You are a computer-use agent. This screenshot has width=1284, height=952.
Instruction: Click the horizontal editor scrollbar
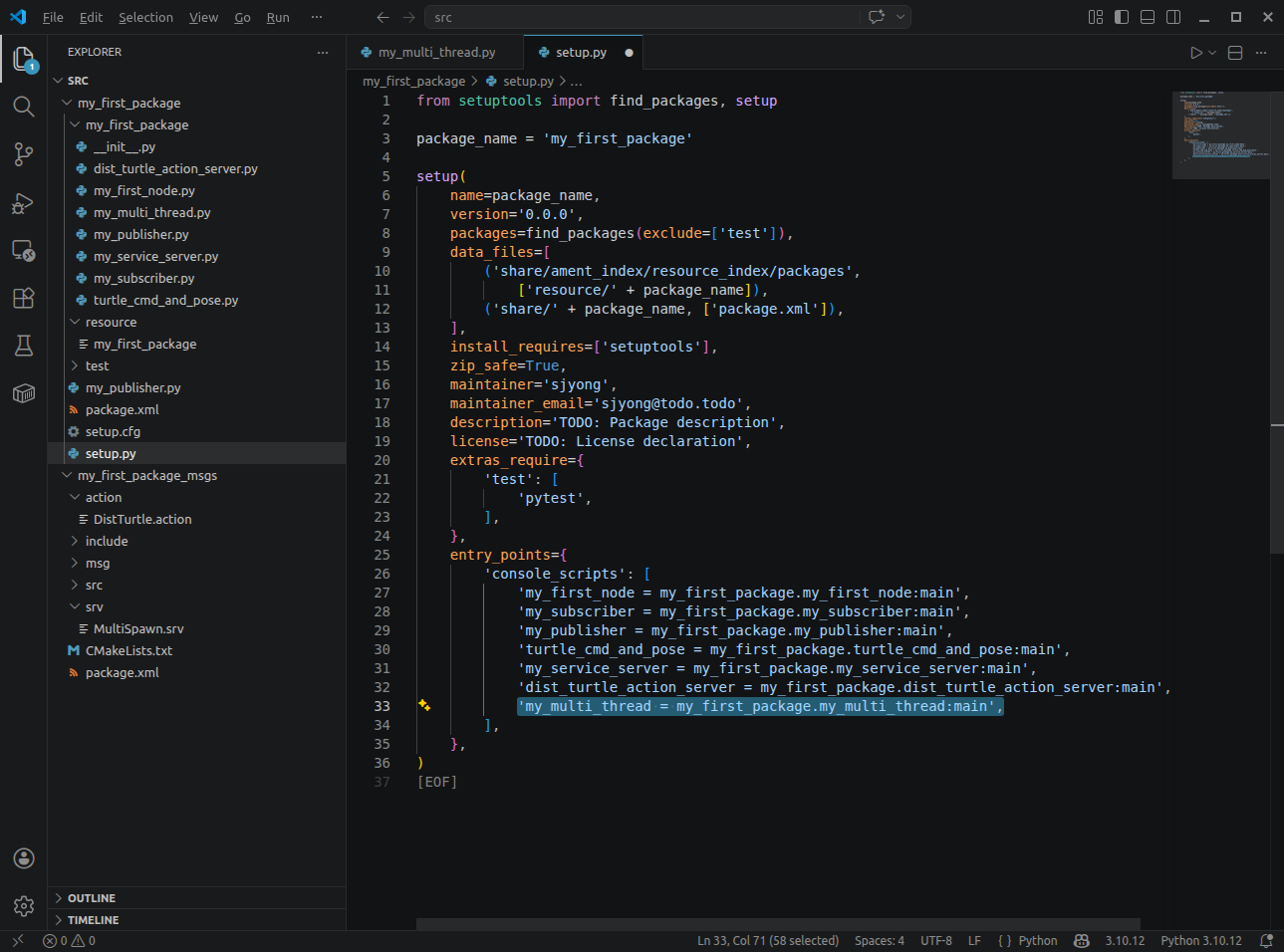778,924
